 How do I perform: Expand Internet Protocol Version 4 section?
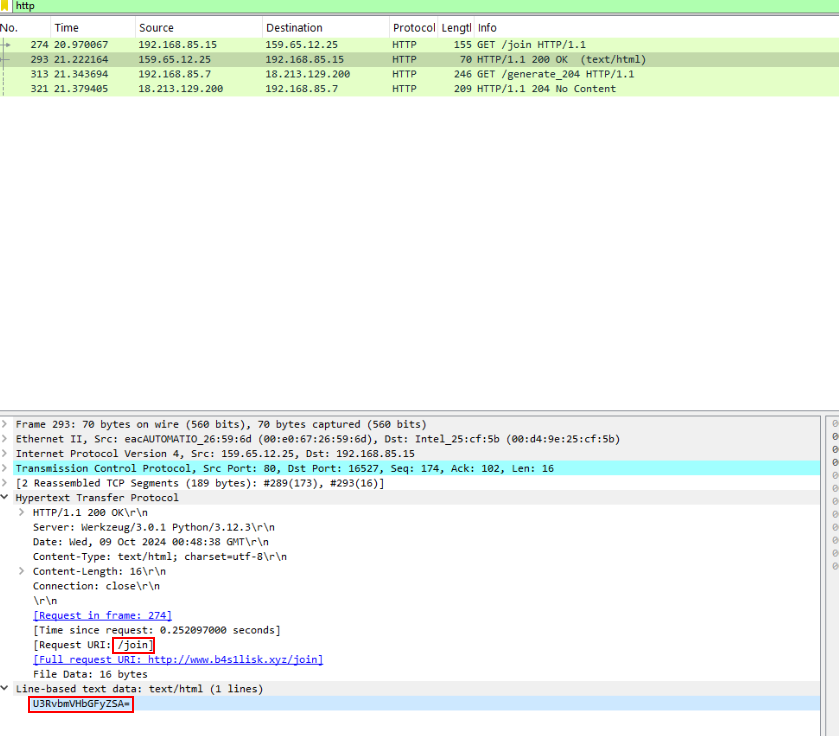point(6,454)
